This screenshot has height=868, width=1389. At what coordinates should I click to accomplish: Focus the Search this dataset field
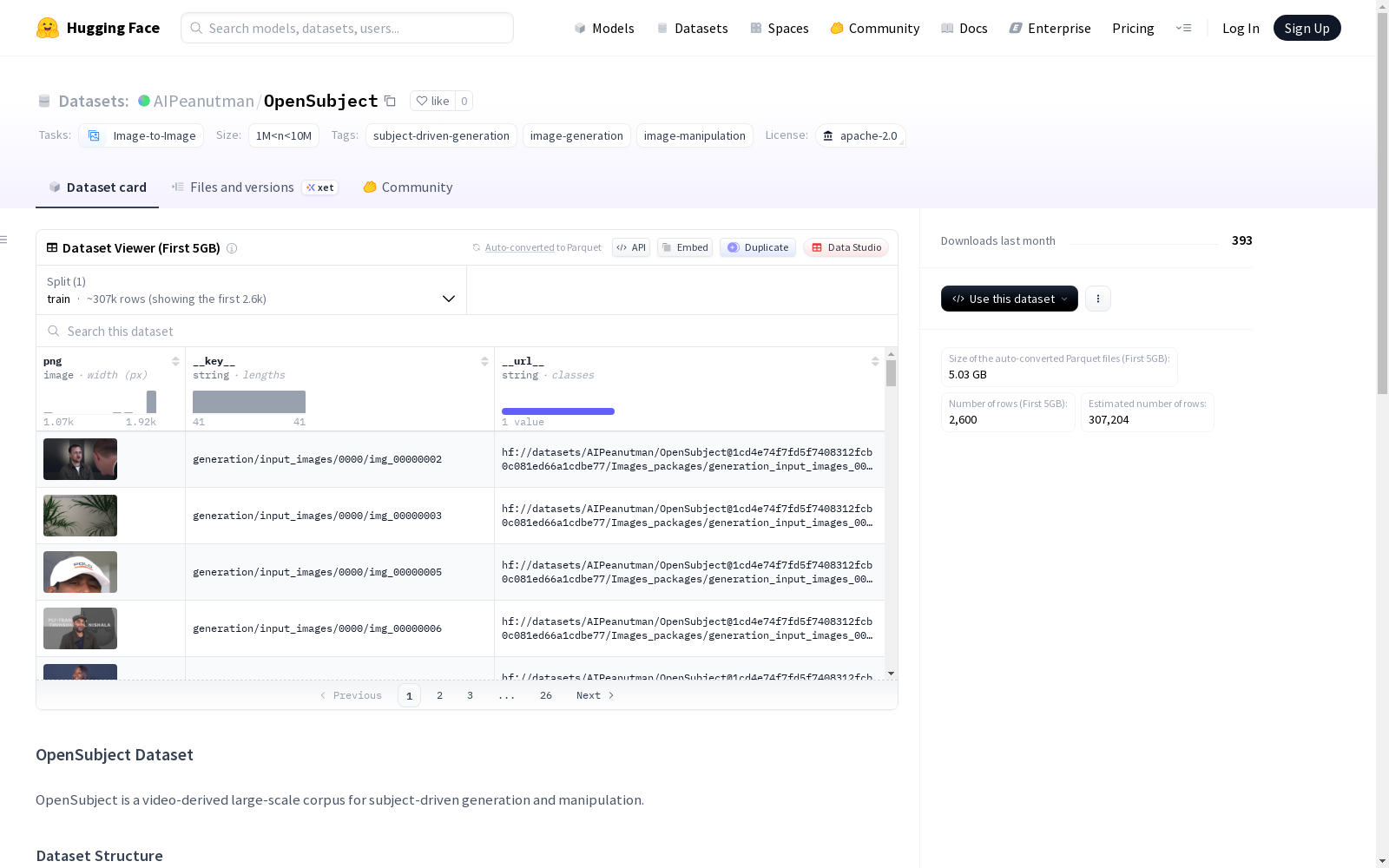(x=467, y=332)
